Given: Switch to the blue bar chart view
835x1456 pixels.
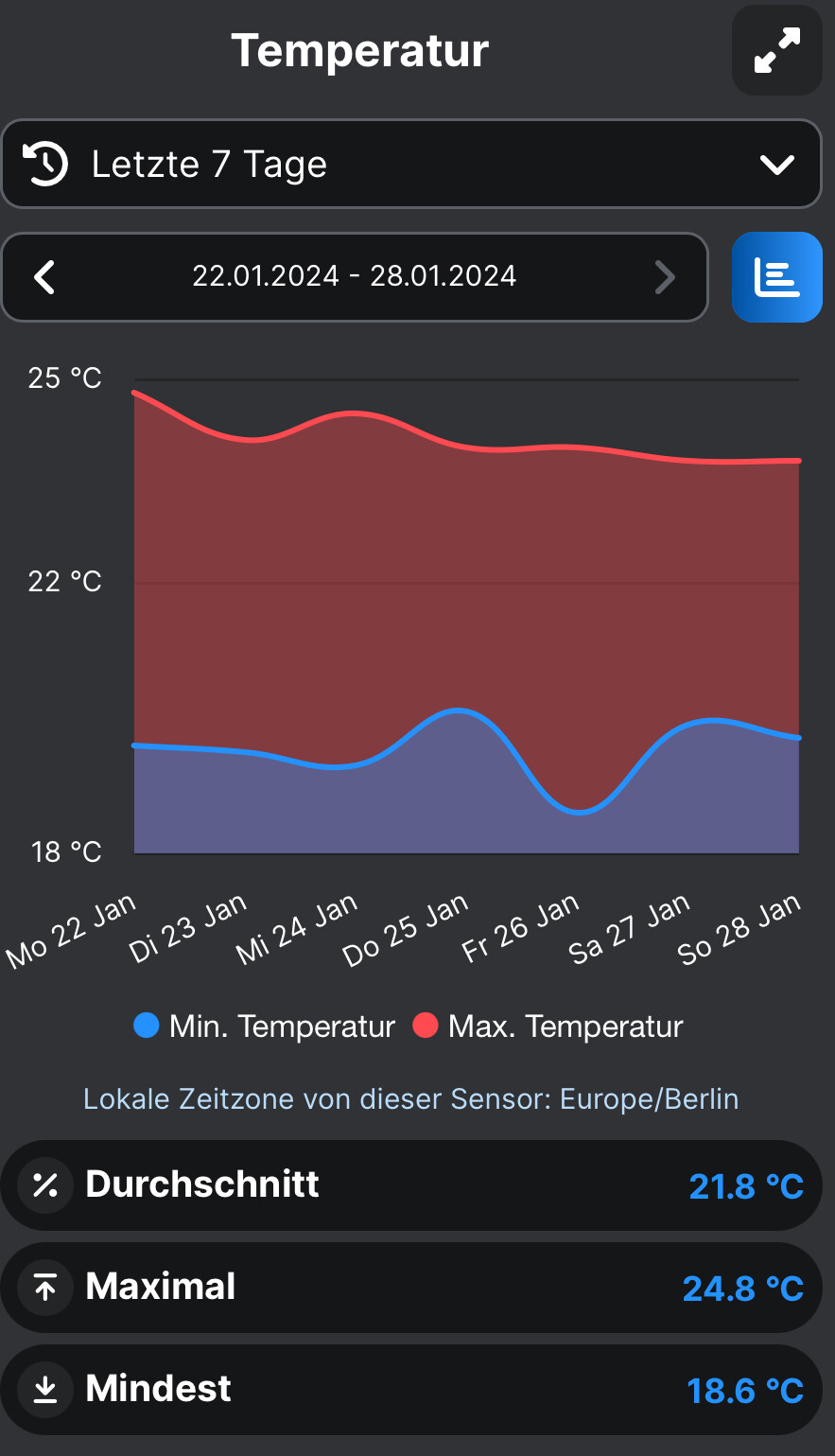Looking at the screenshot, I should click(776, 277).
